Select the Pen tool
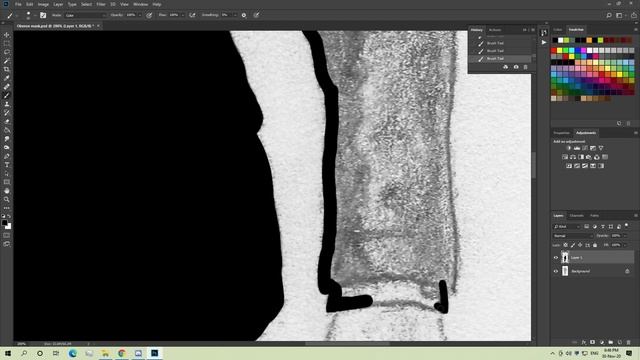Viewport: 640px width, 360px height. (7, 156)
